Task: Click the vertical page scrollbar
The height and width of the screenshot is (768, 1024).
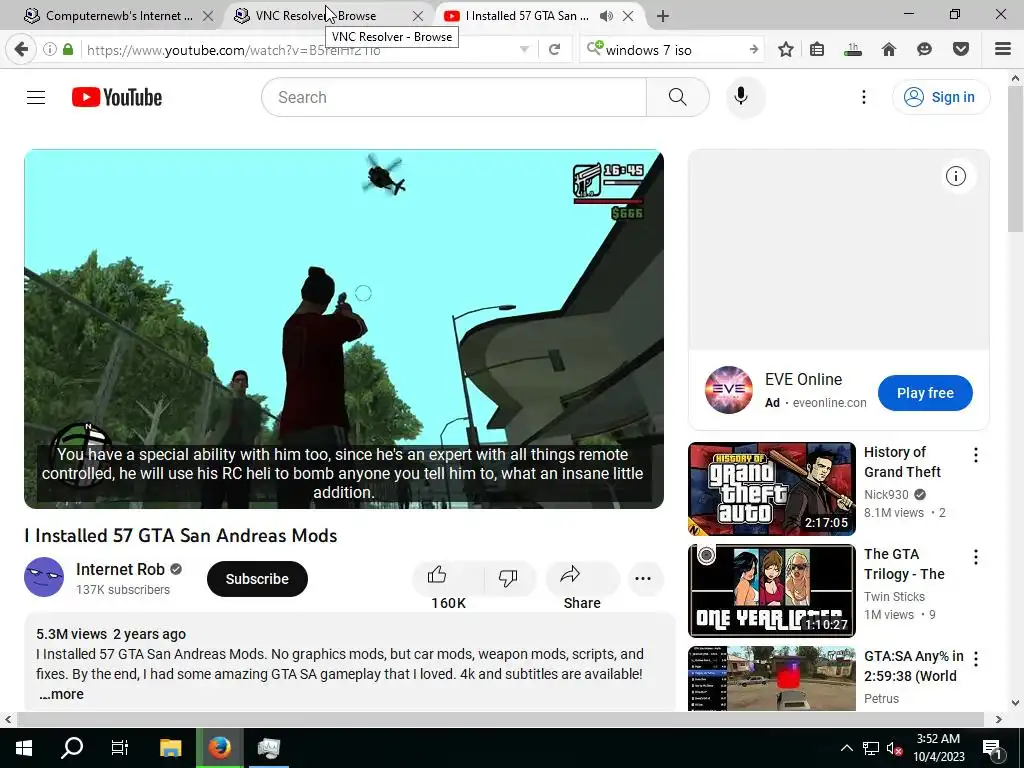Action: [x=1016, y=159]
